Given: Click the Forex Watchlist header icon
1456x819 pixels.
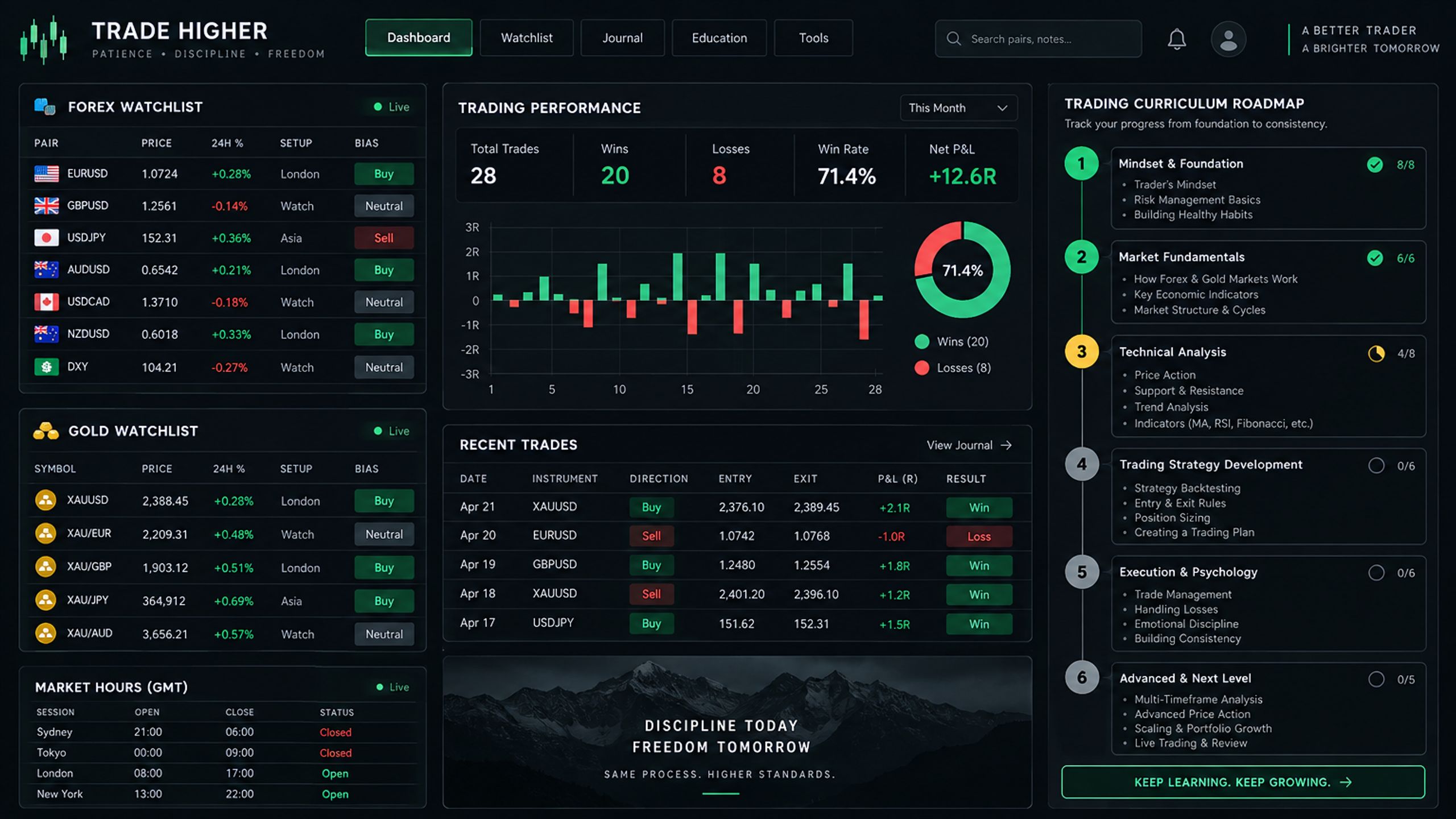Looking at the screenshot, I should pos(45,106).
